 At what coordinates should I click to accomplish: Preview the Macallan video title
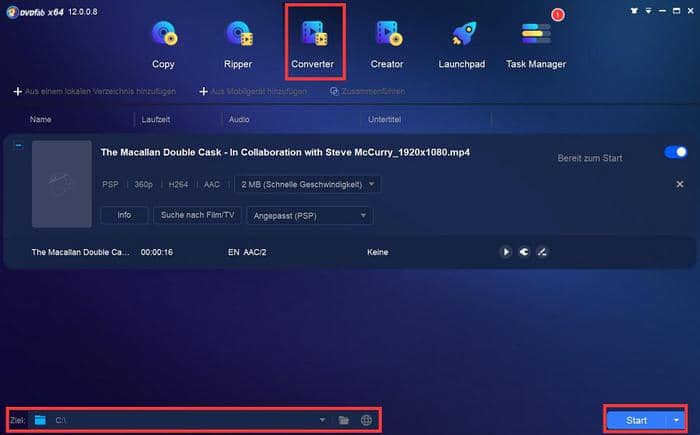[x=506, y=252]
